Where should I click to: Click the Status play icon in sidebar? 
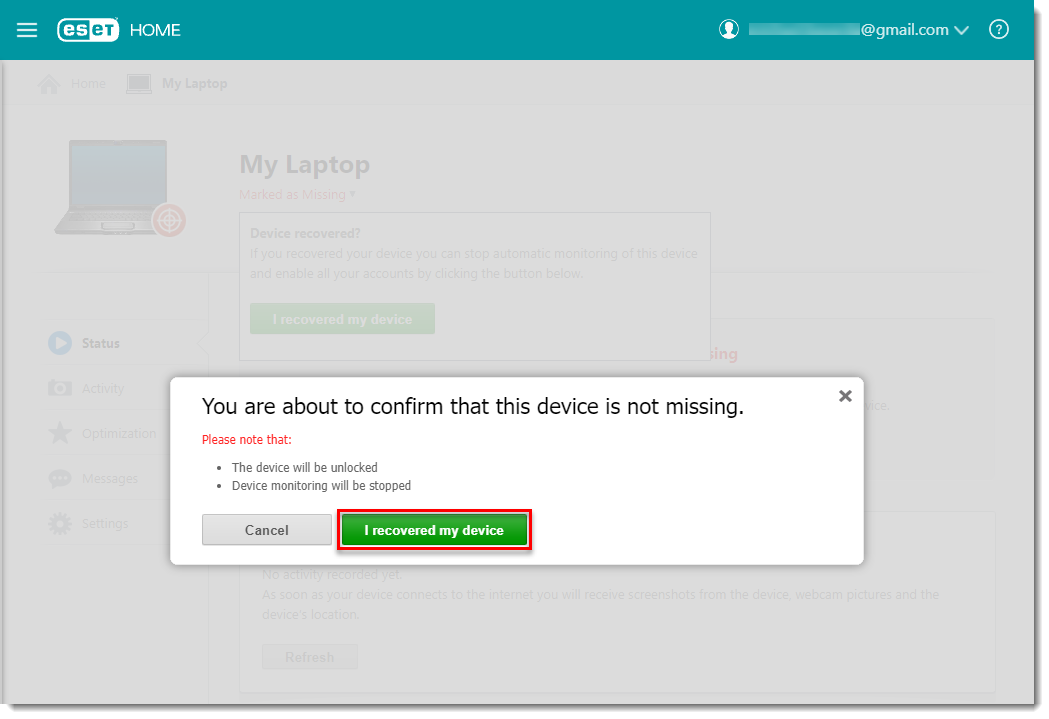click(60, 343)
